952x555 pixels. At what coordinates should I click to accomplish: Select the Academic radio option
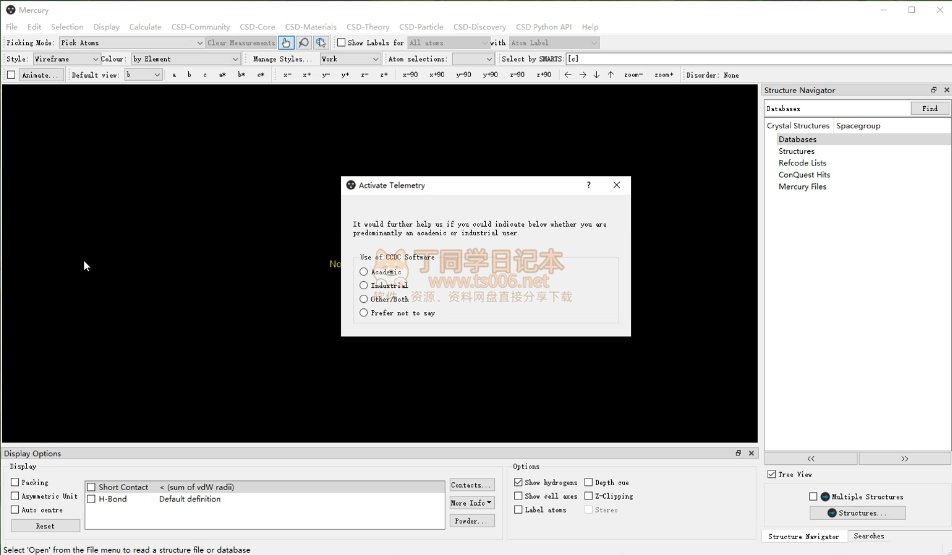364,272
